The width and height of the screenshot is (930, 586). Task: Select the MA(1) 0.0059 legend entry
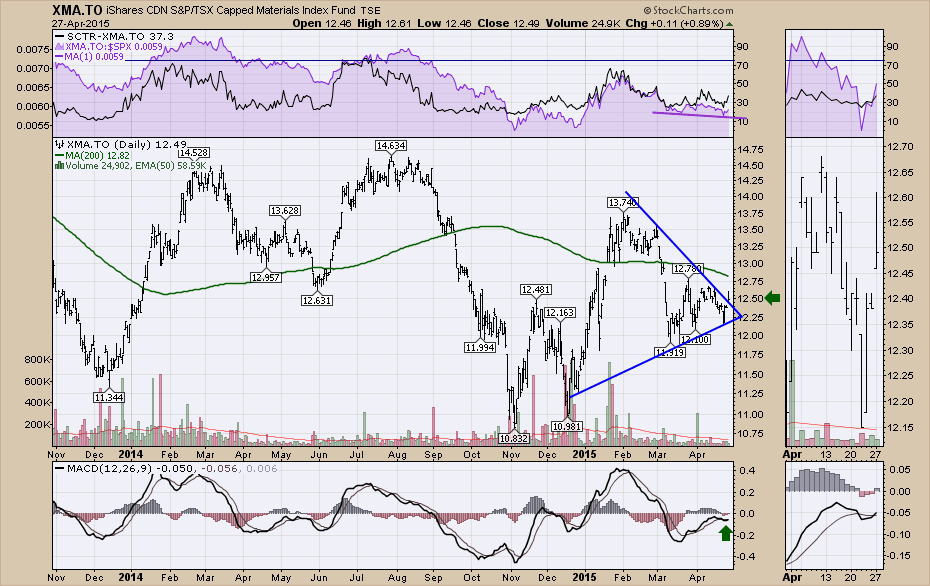click(x=90, y=57)
